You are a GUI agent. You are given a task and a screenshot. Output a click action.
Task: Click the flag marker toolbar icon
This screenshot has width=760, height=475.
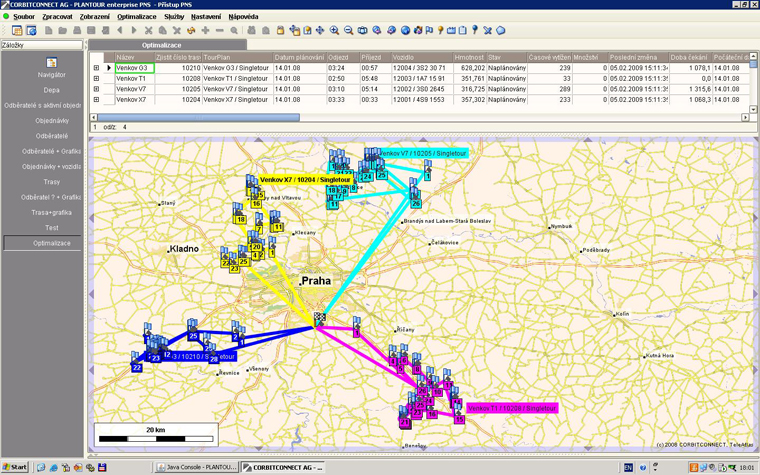429,31
